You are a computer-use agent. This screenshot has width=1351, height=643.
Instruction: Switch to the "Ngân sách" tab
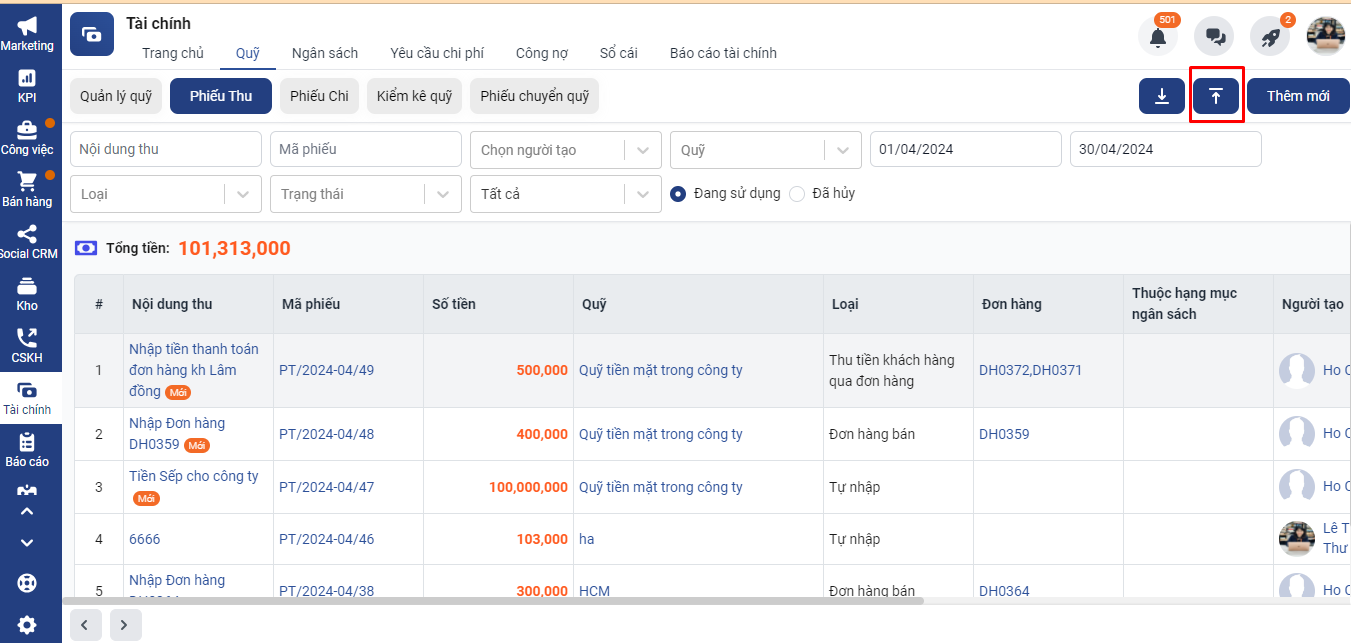(324, 53)
